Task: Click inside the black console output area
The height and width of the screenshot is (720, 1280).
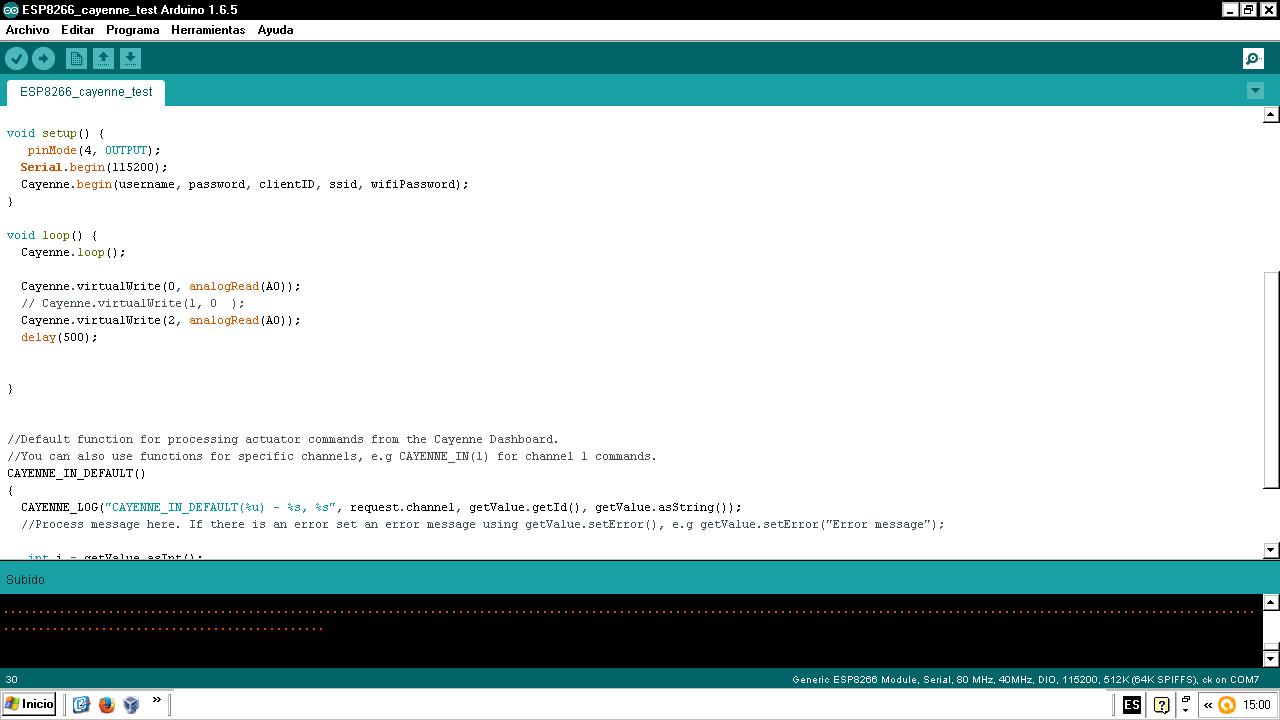Action: point(632,630)
